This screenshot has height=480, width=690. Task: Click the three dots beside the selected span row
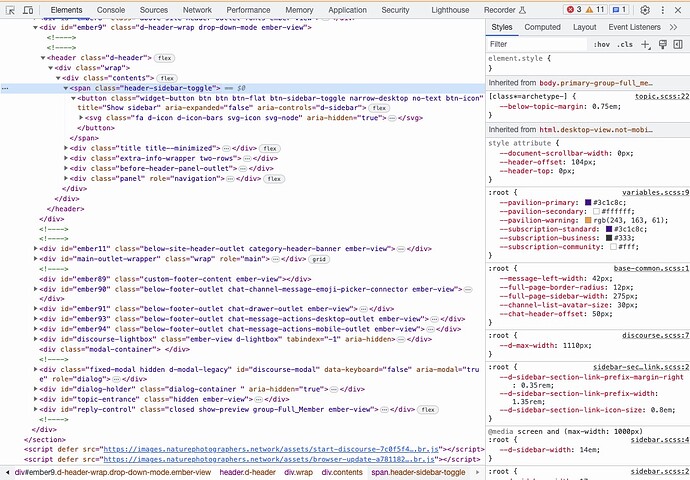click(5, 88)
